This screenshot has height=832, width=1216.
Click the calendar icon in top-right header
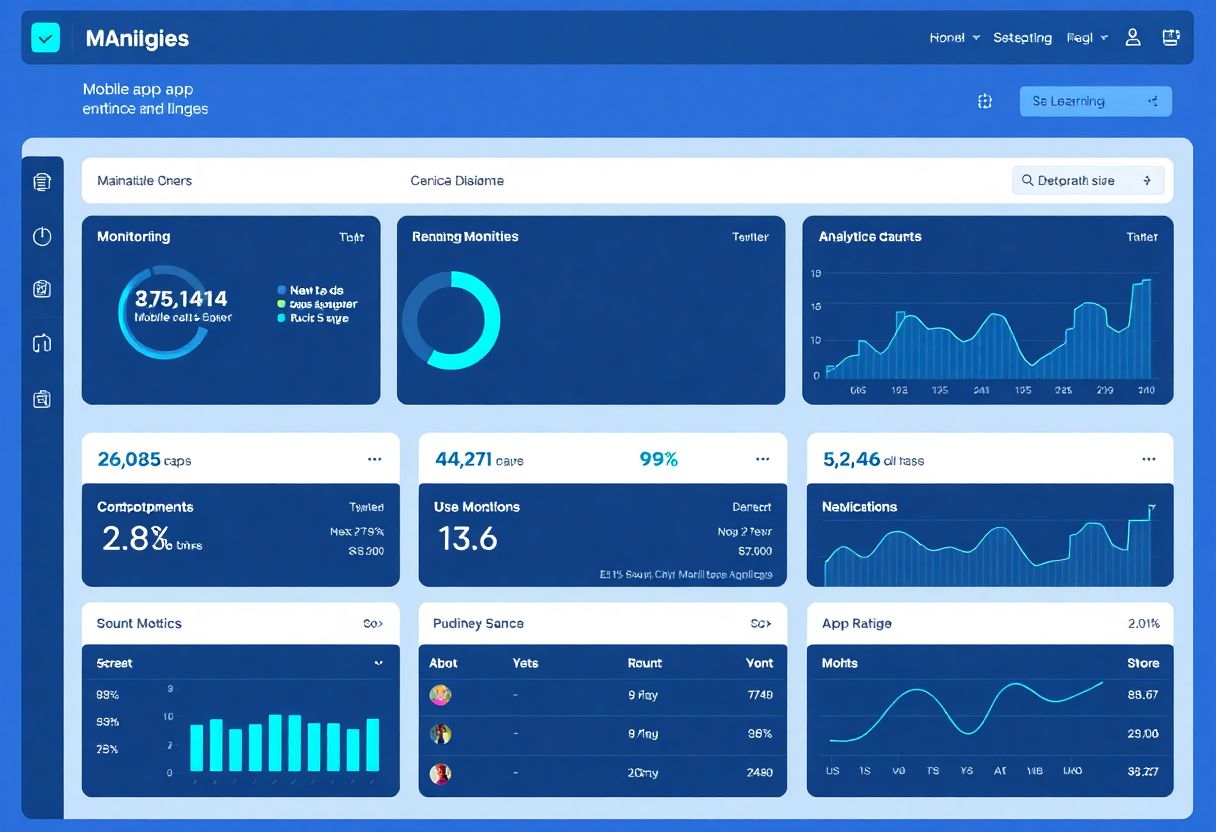click(1170, 38)
